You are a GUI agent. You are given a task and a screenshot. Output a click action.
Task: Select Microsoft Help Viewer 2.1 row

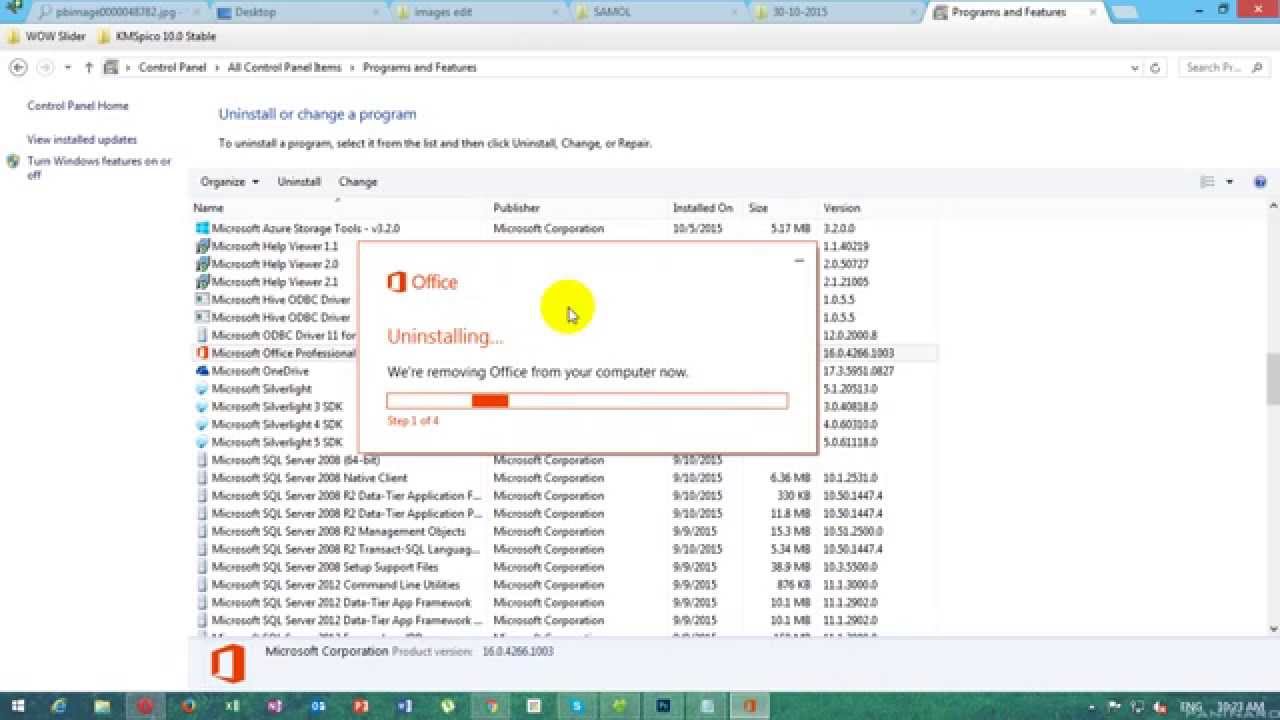pyautogui.click(x=565, y=282)
